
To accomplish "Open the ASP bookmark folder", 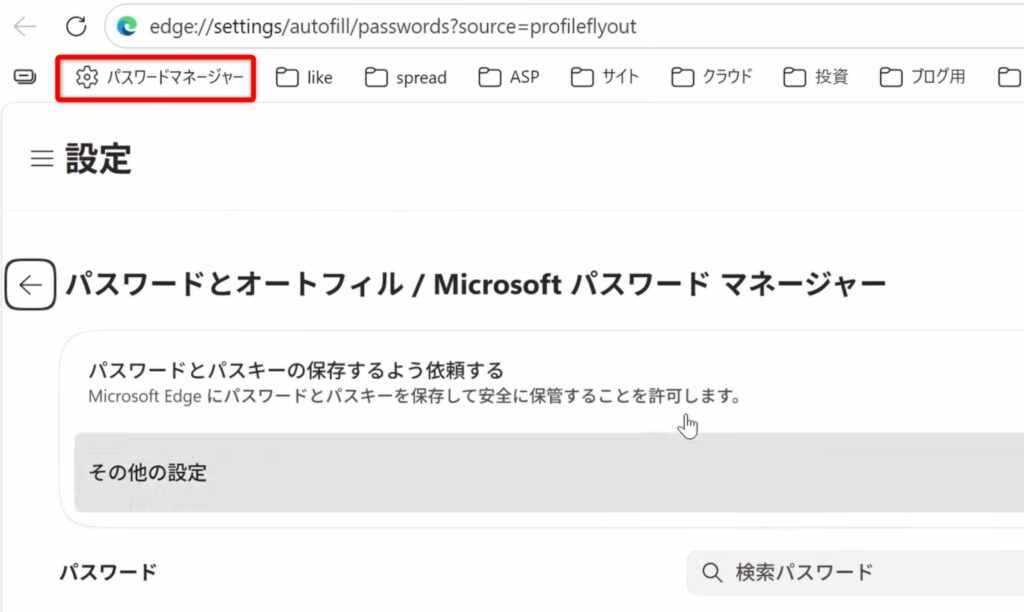I will click(509, 77).
